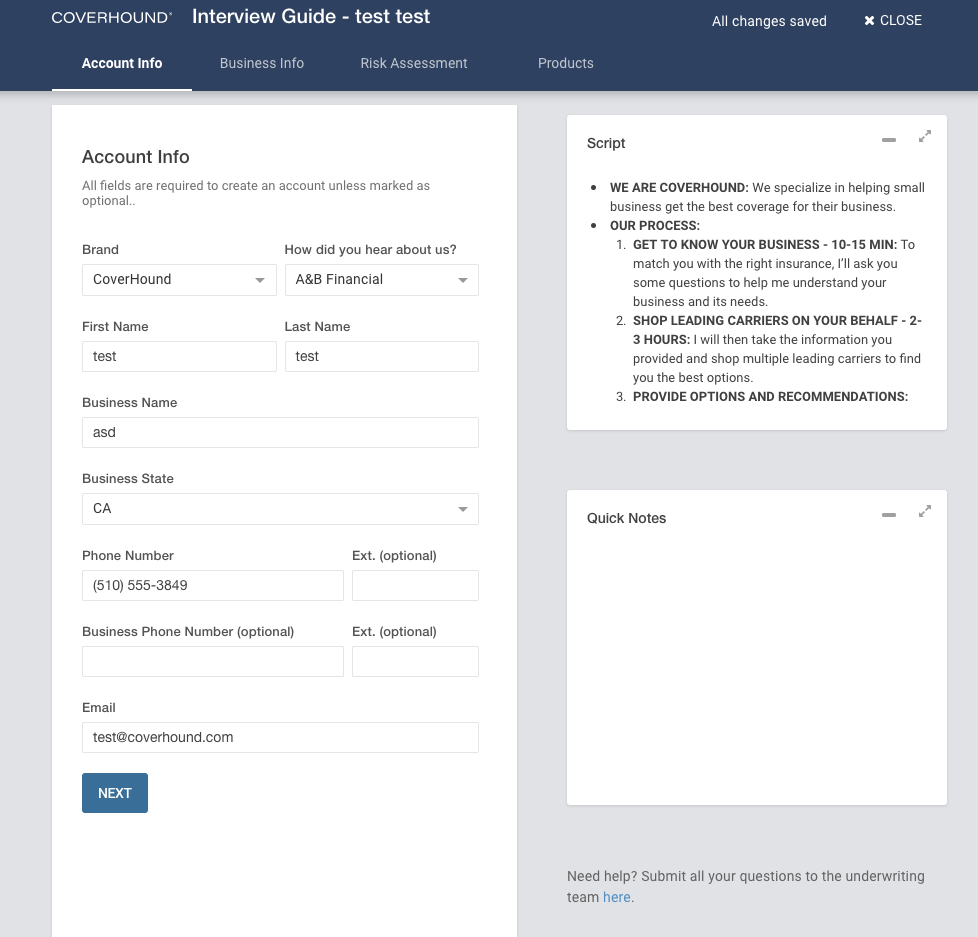Image resolution: width=978 pixels, height=937 pixels.
Task: Minimize the Script panel
Action: [x=889, y=140]
